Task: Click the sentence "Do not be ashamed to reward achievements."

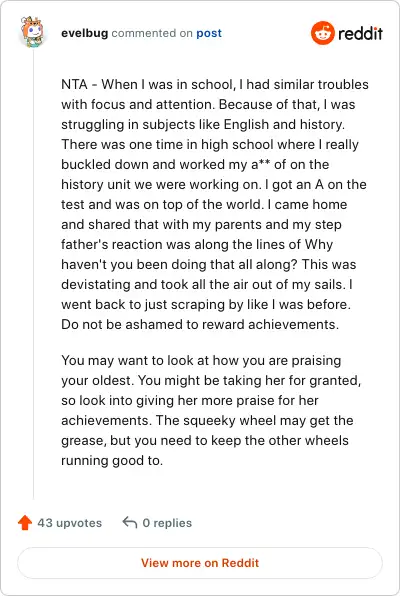Action: click(x=200, y=325)
